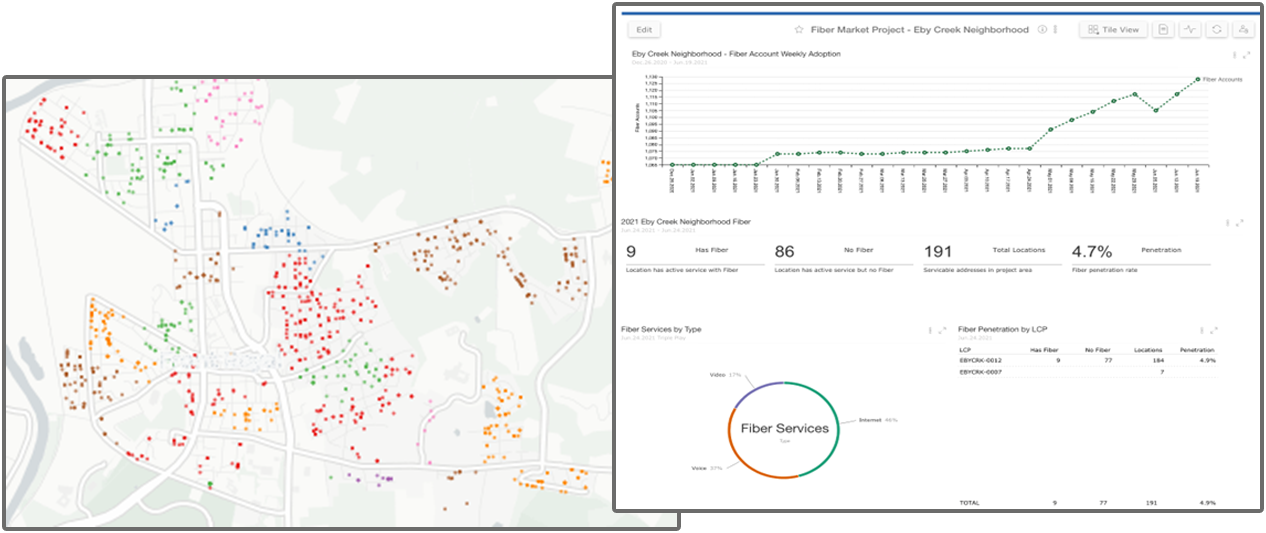
Task: Favorite the dashboard with the star icon
Action: (799, 30)
